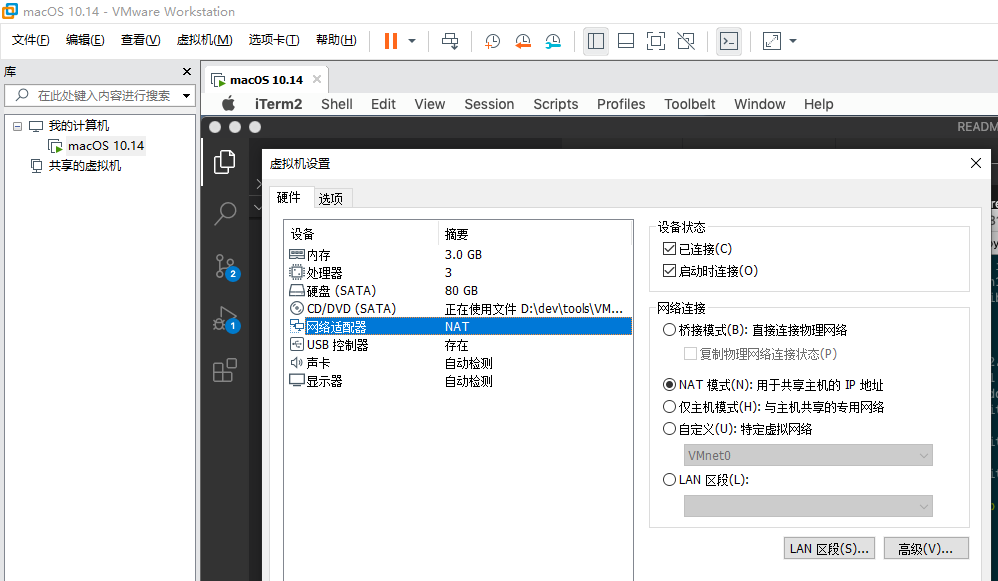
Task: Select LAN 区段(L) radio option
Action: tap(669, 479)
